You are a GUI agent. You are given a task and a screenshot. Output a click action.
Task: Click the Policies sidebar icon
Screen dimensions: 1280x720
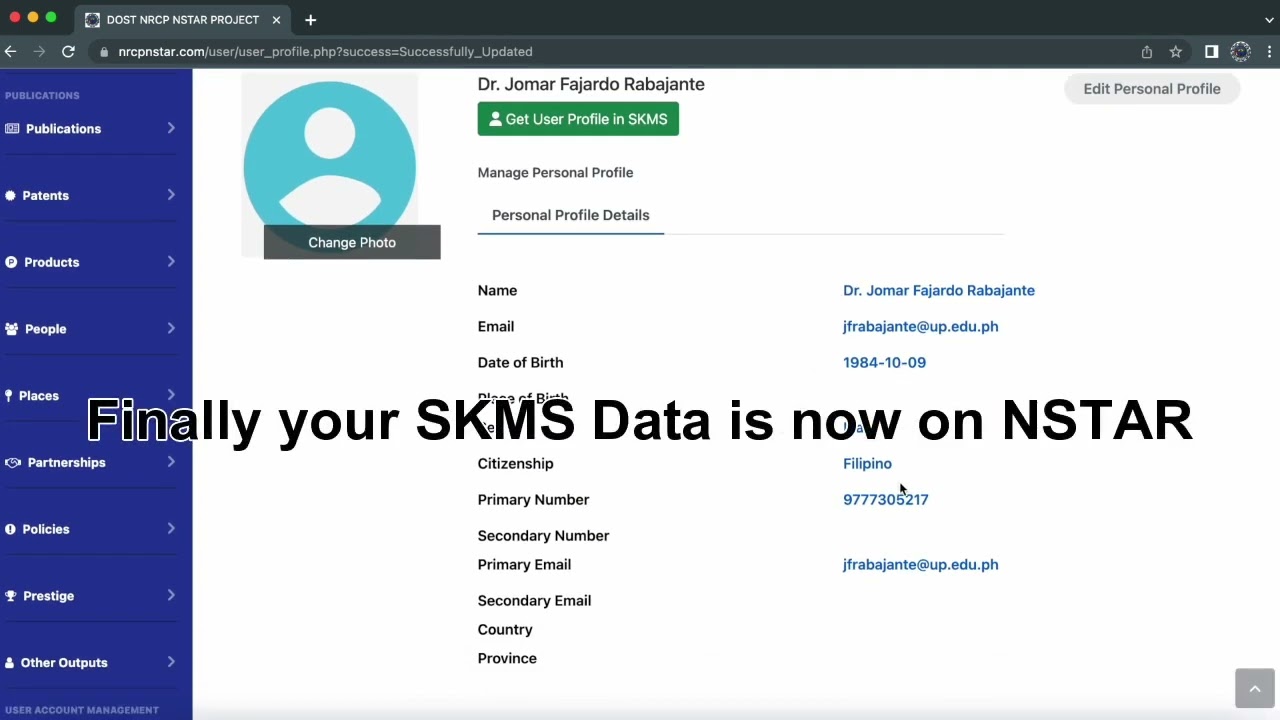pyautogui.click(x=11, y=529)
